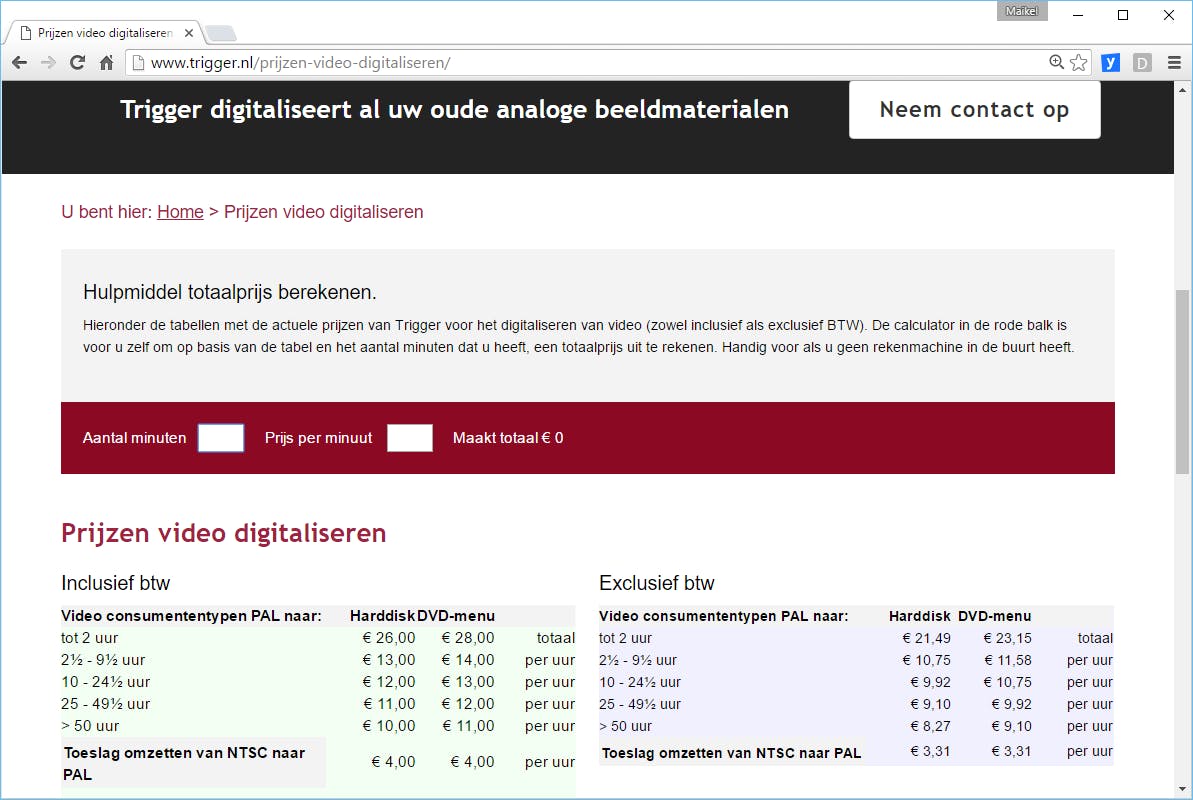
Task: Click the zoom magnifier icon in address bar
Action: (x=1056, y=62)
